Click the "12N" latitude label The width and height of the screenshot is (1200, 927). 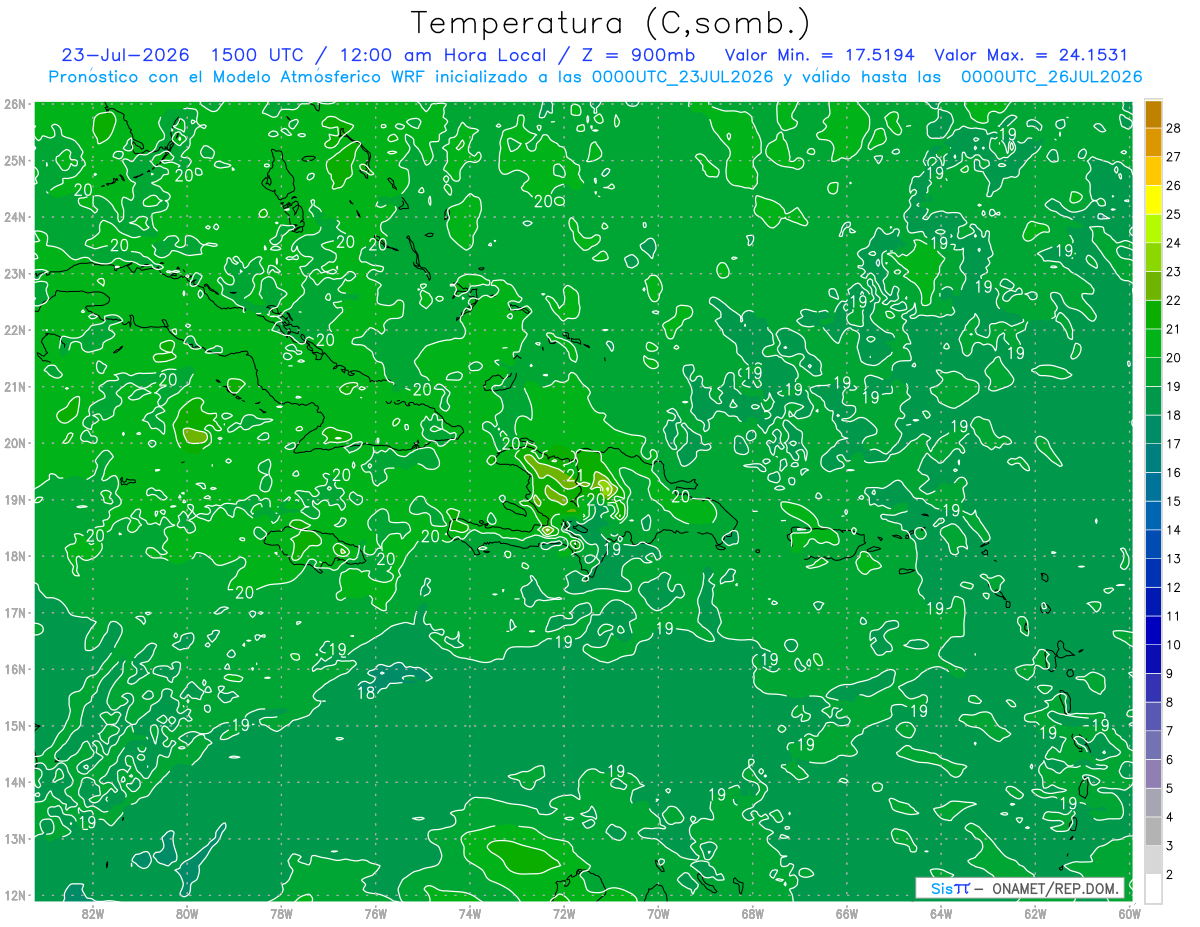pyautogui.click(x=15, y=895)
